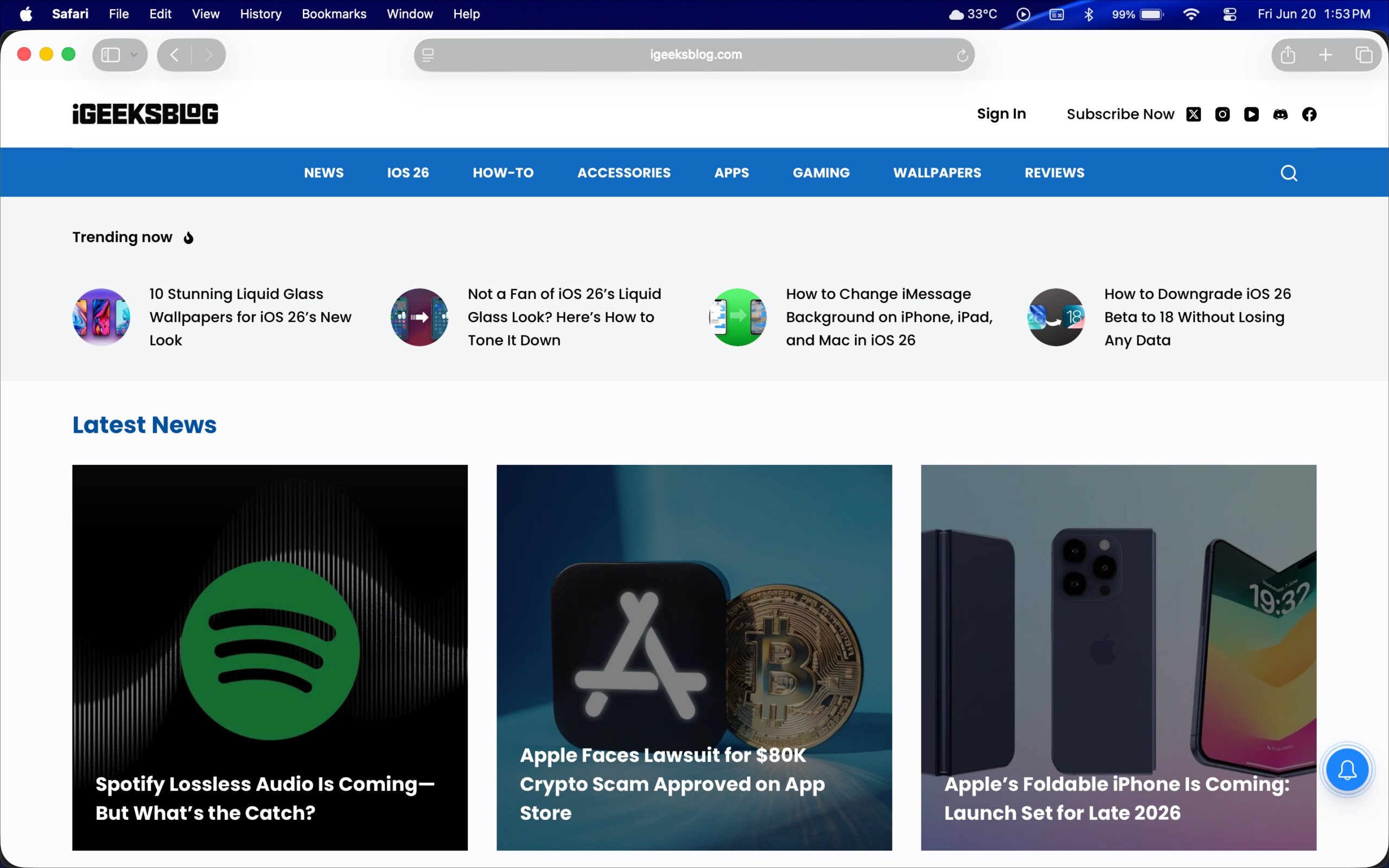Click the Sign In button
This screenshot has height=868, width=1389.
tap(1002, 114)
